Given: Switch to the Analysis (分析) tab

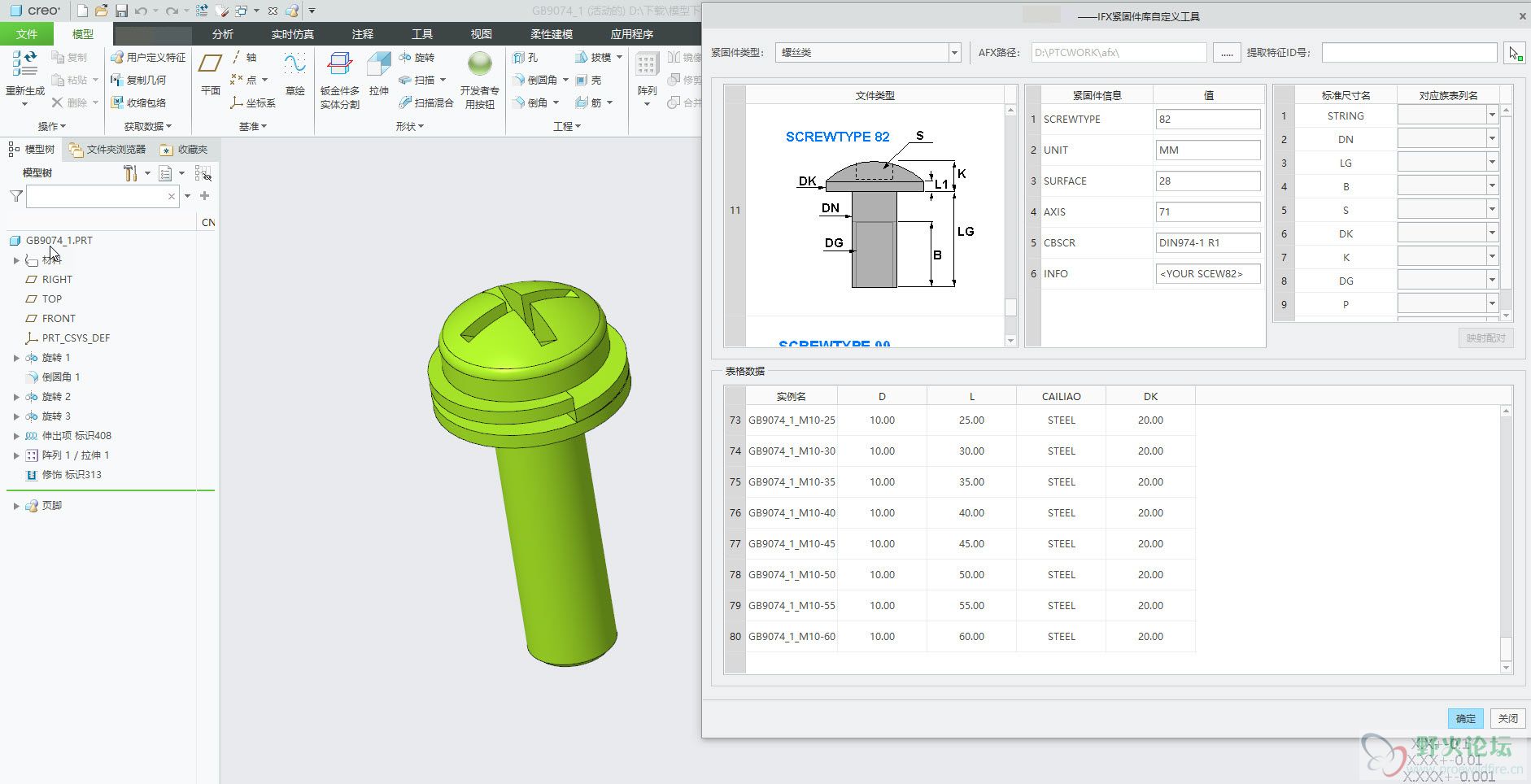Looking at the screenshot, I should coord(222,34).
